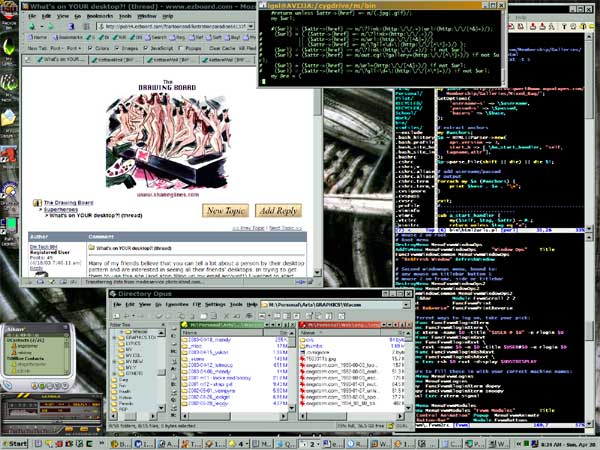Open the Tools menu in Mozilla

pyautogui.click(x=125, y=16)
